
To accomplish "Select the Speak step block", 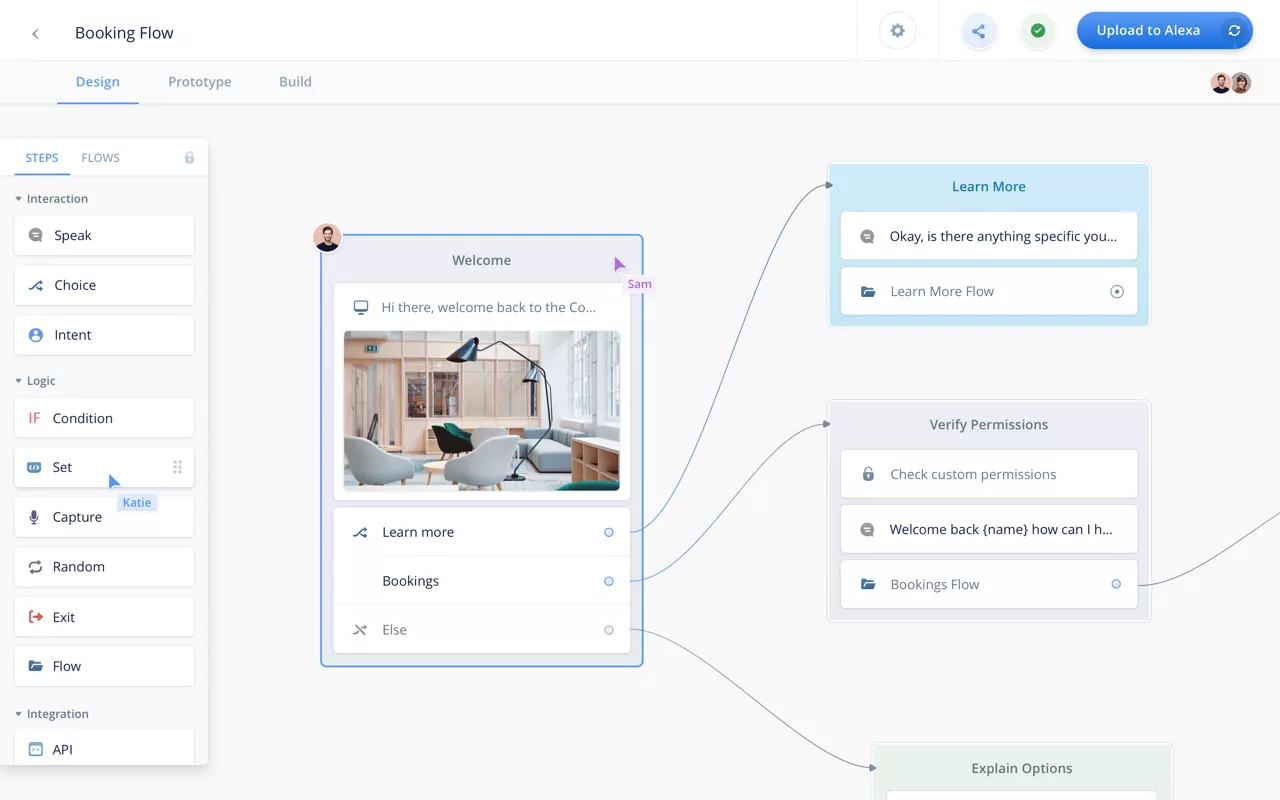I will coord(104,236).
